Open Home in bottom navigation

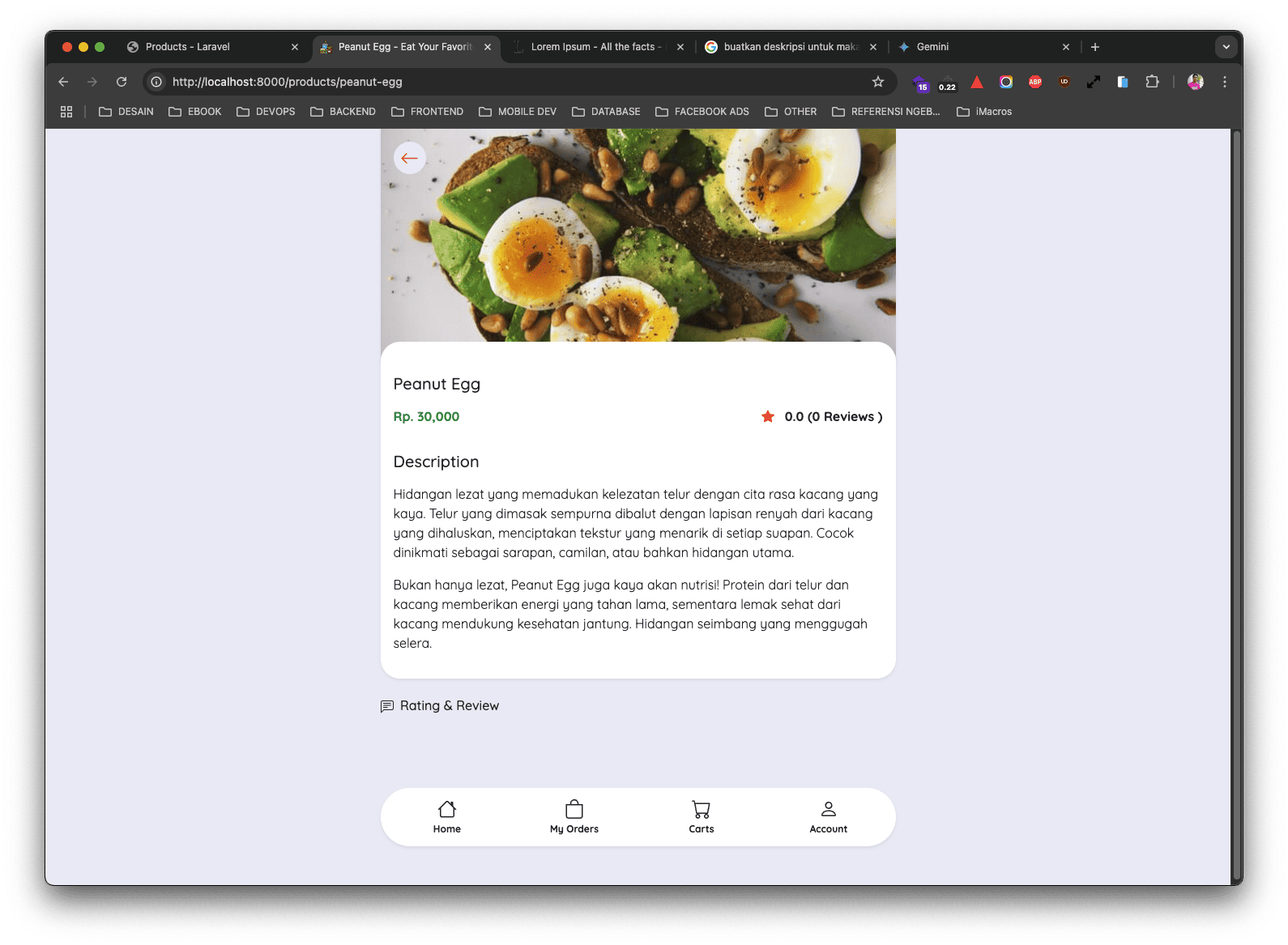point(446,816)
